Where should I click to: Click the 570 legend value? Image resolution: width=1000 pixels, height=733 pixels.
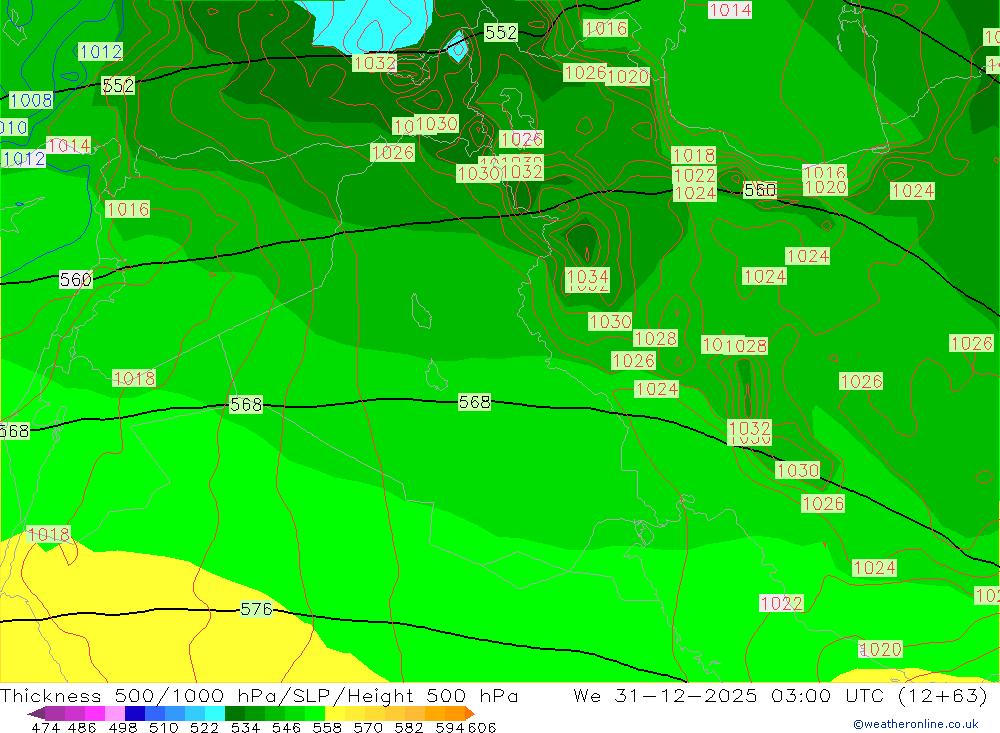[367, 727]
